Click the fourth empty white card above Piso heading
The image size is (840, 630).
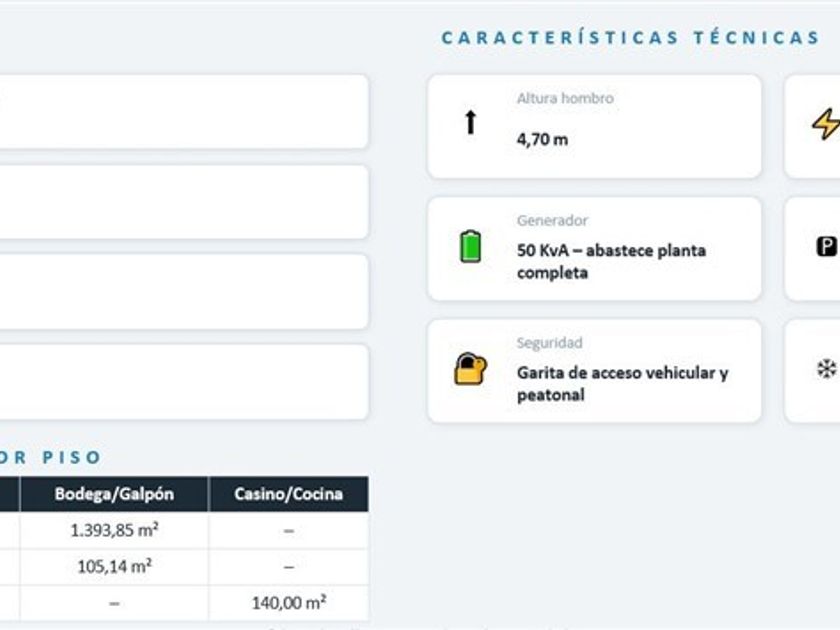(x=184, y=382)
